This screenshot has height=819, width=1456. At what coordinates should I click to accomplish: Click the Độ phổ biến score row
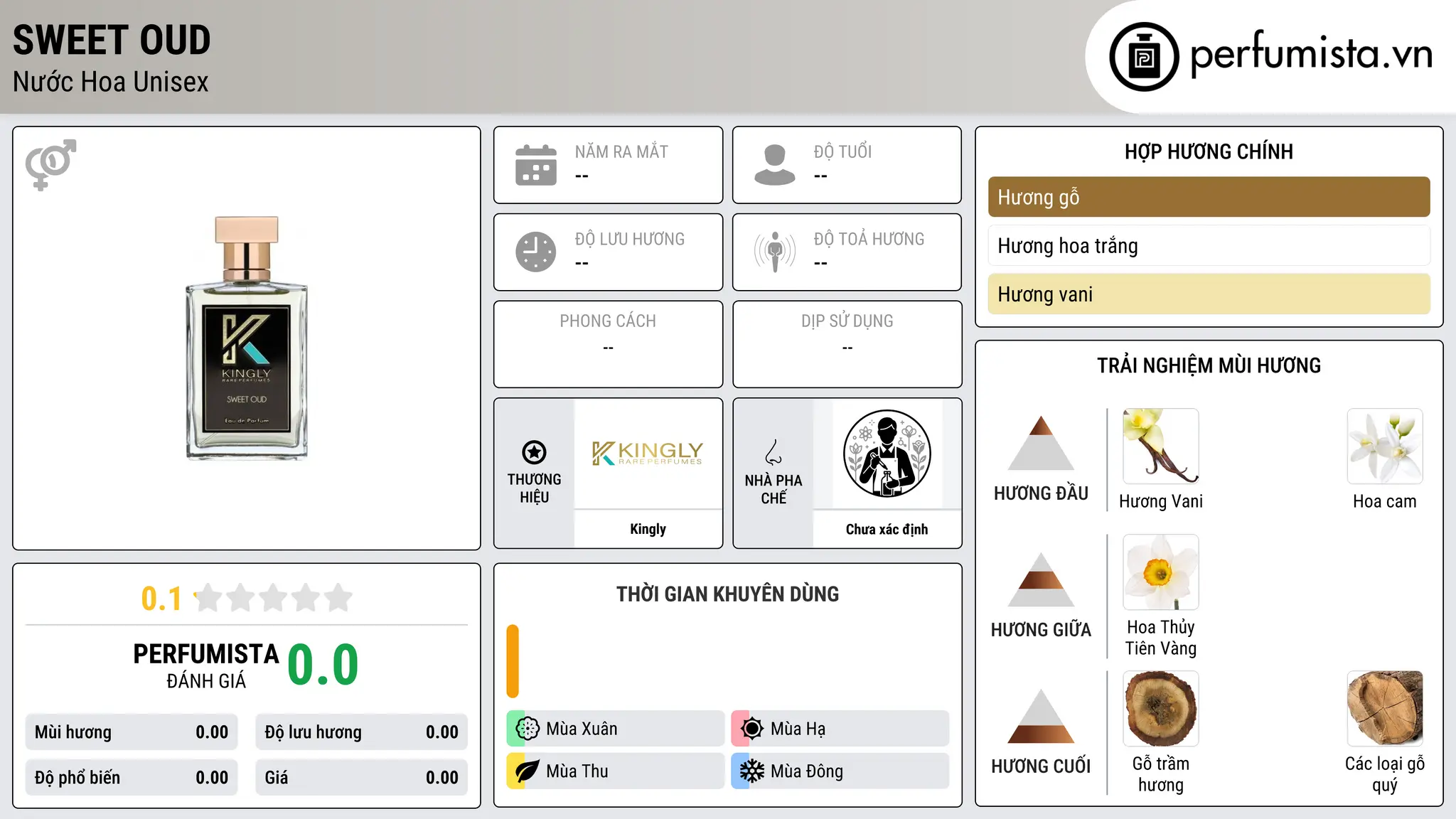click(x=132, y=778)
